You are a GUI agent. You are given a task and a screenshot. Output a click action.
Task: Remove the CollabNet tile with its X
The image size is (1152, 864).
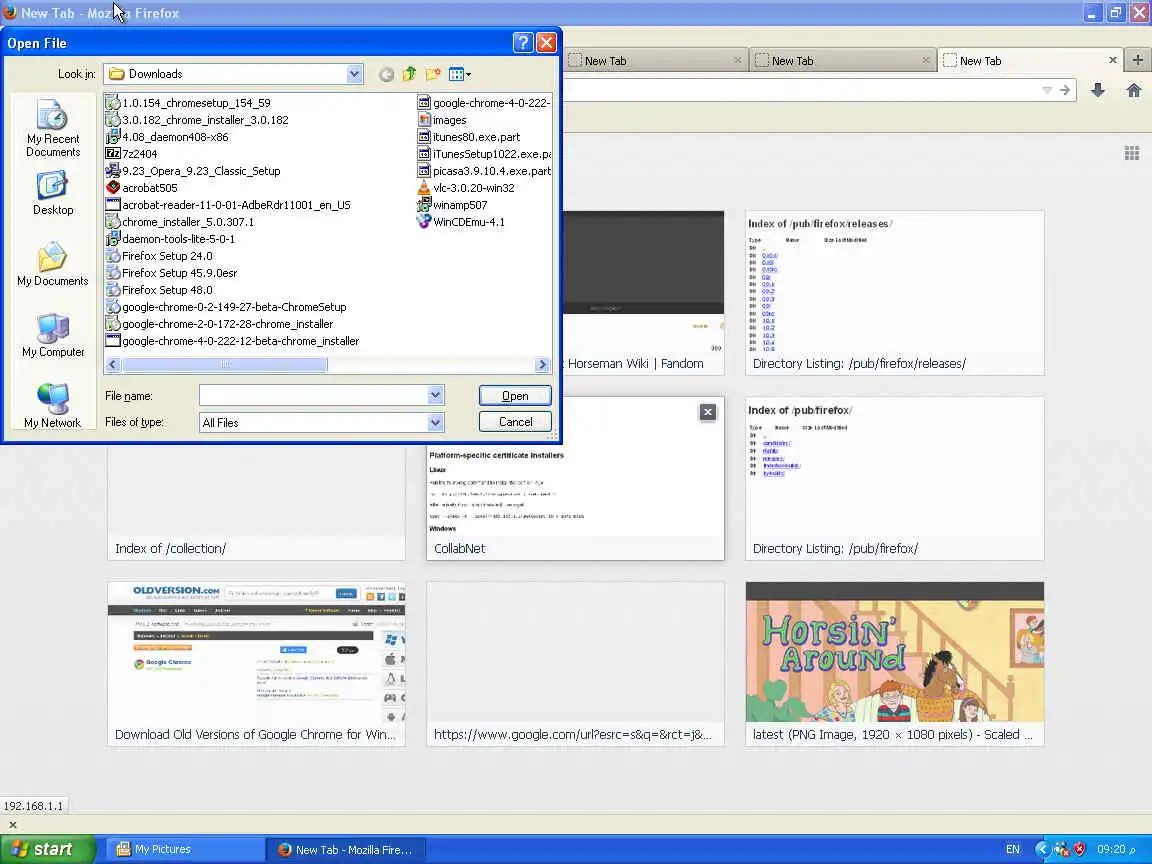tap(708, 412)
